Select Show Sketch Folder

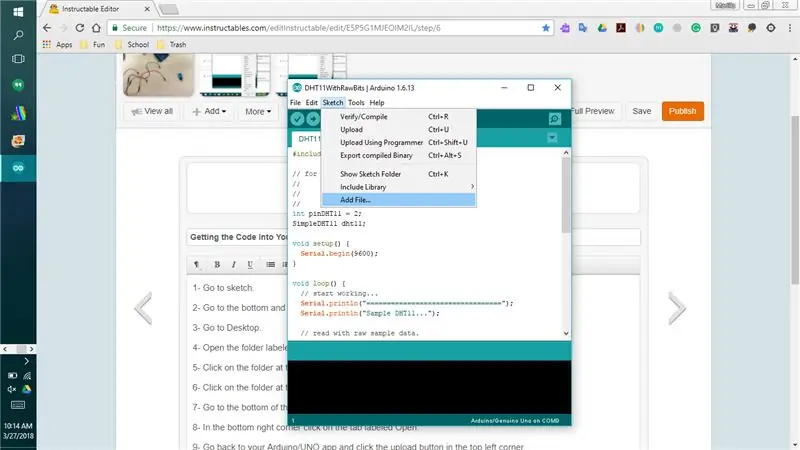click(399, 174)
